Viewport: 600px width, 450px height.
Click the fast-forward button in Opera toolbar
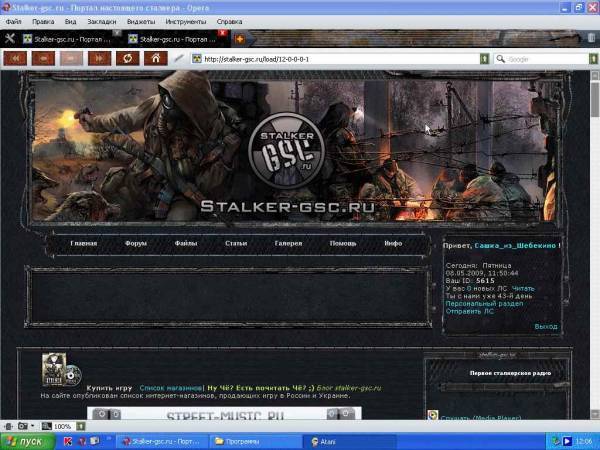(98, 59)
